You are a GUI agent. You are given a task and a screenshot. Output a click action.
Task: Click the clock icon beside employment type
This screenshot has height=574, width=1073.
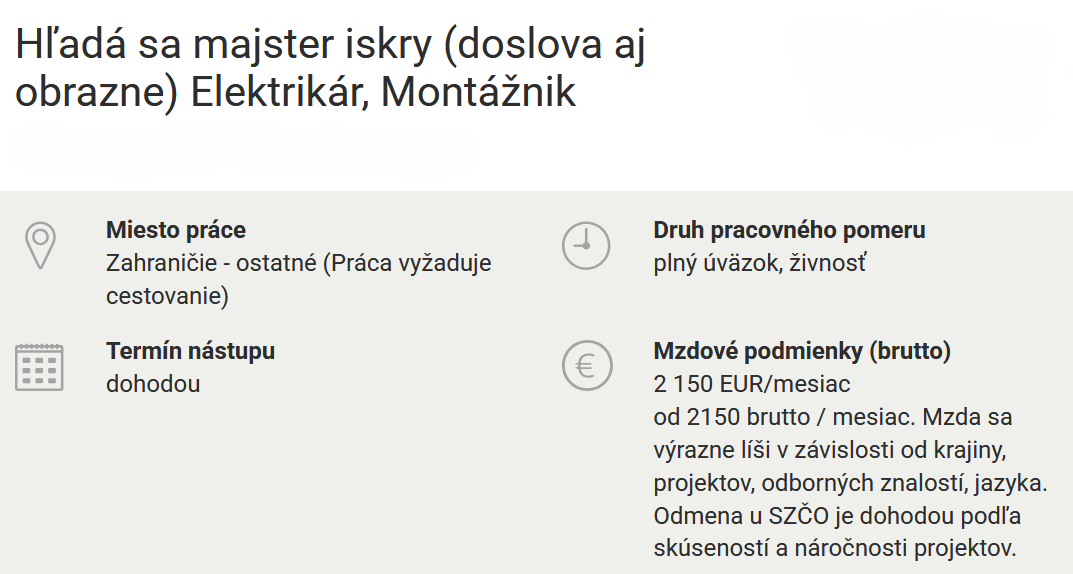(x=586, y=245)
